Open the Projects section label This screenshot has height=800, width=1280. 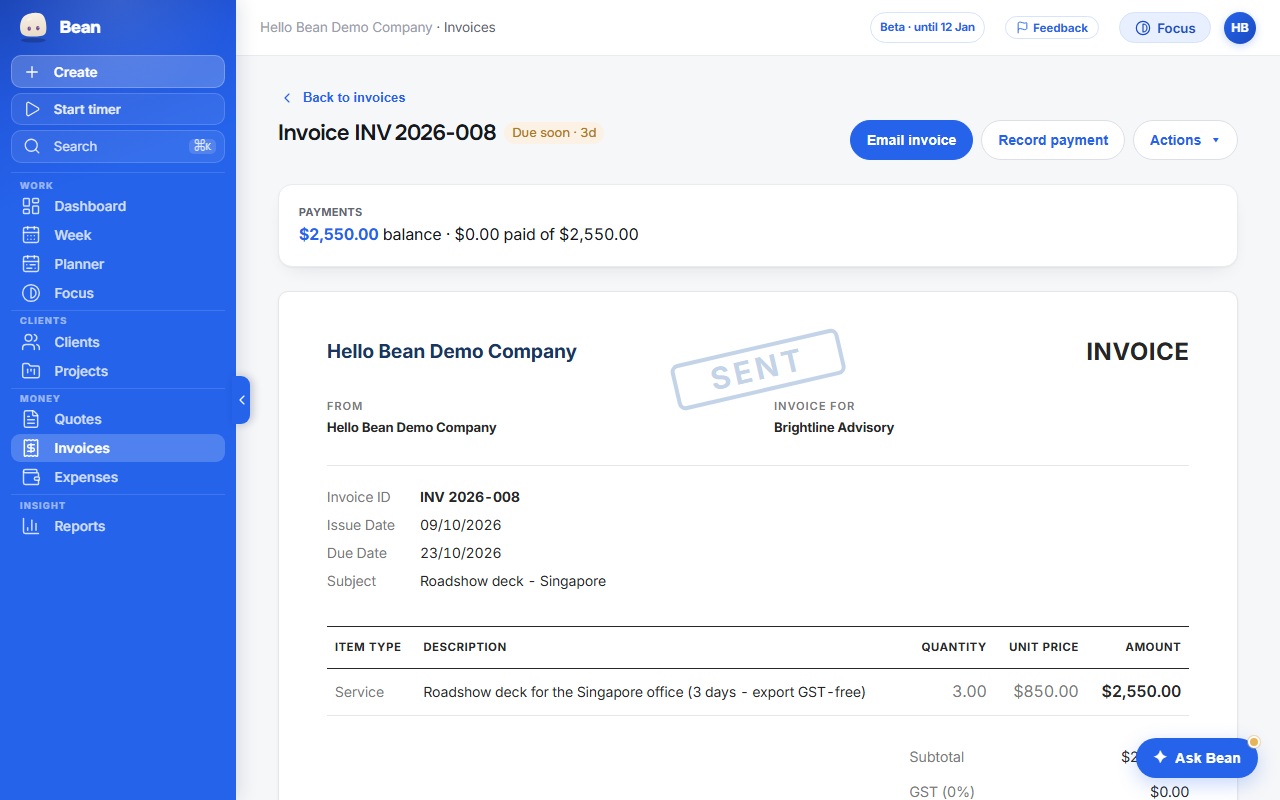point(81,371)
